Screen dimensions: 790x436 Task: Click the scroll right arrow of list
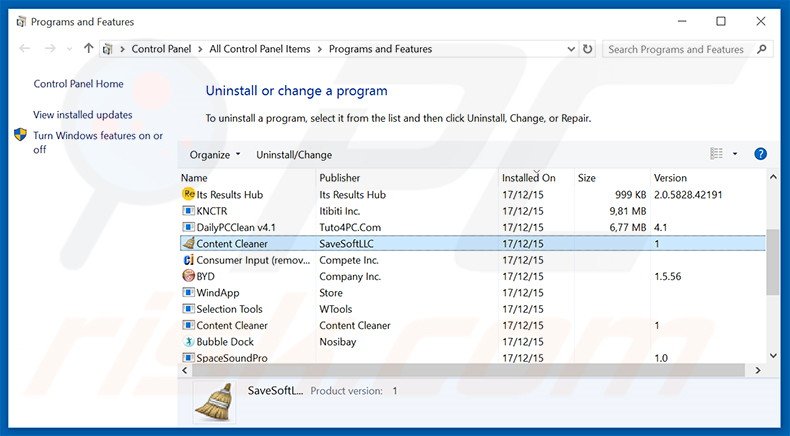[758, 370]
